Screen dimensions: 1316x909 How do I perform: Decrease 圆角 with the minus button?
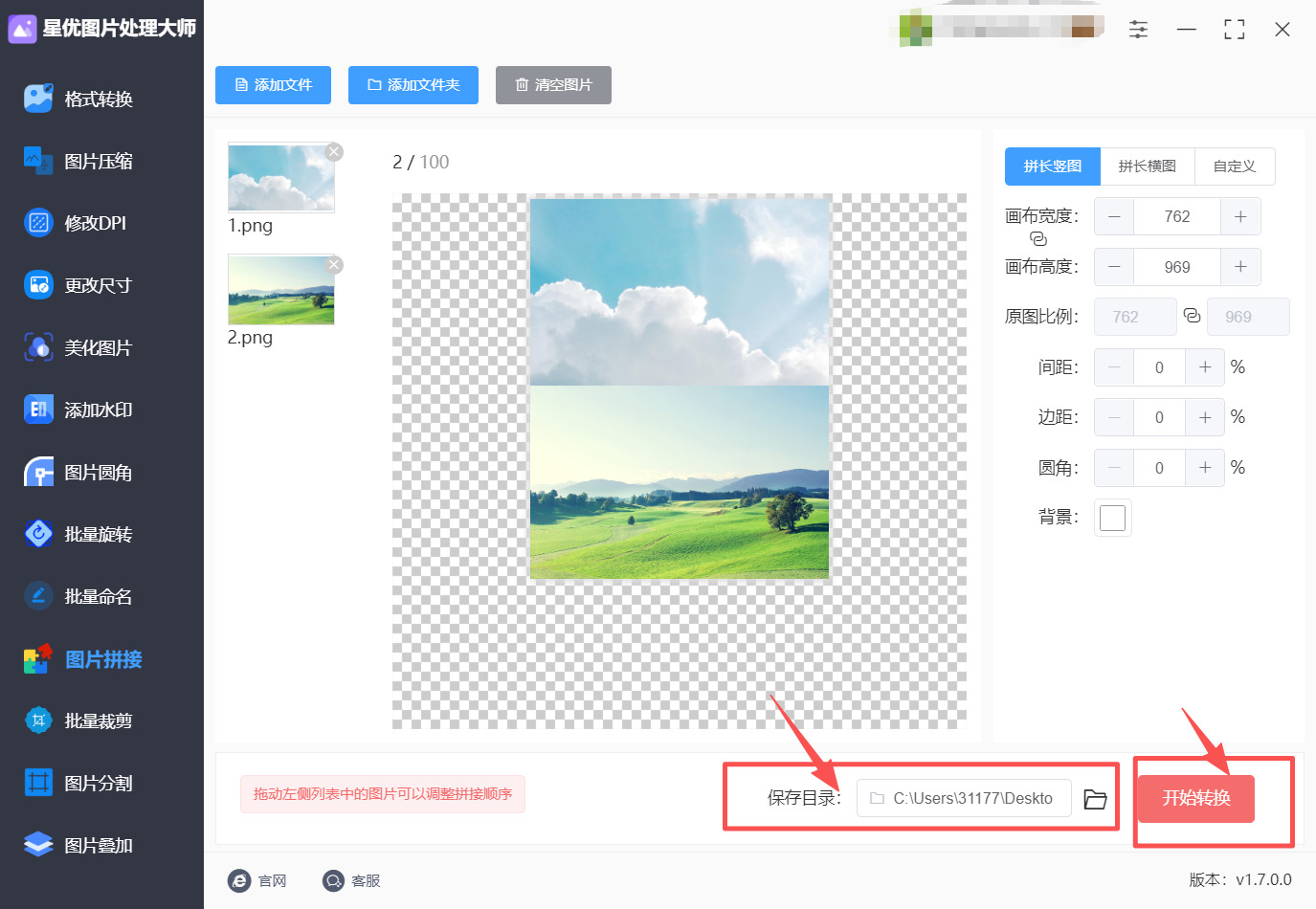point(1114,468)
